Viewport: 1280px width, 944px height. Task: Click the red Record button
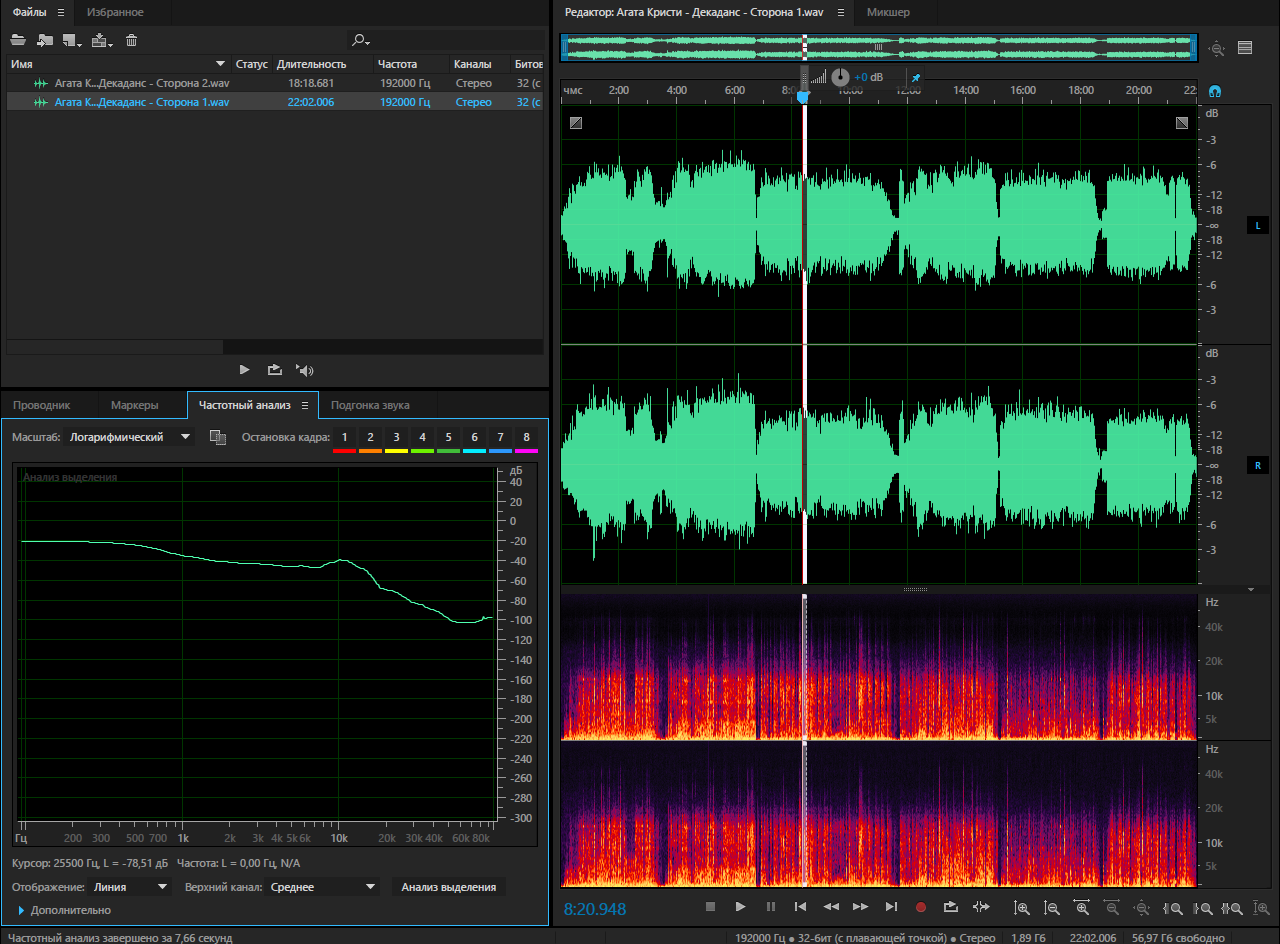coord(921,907)
